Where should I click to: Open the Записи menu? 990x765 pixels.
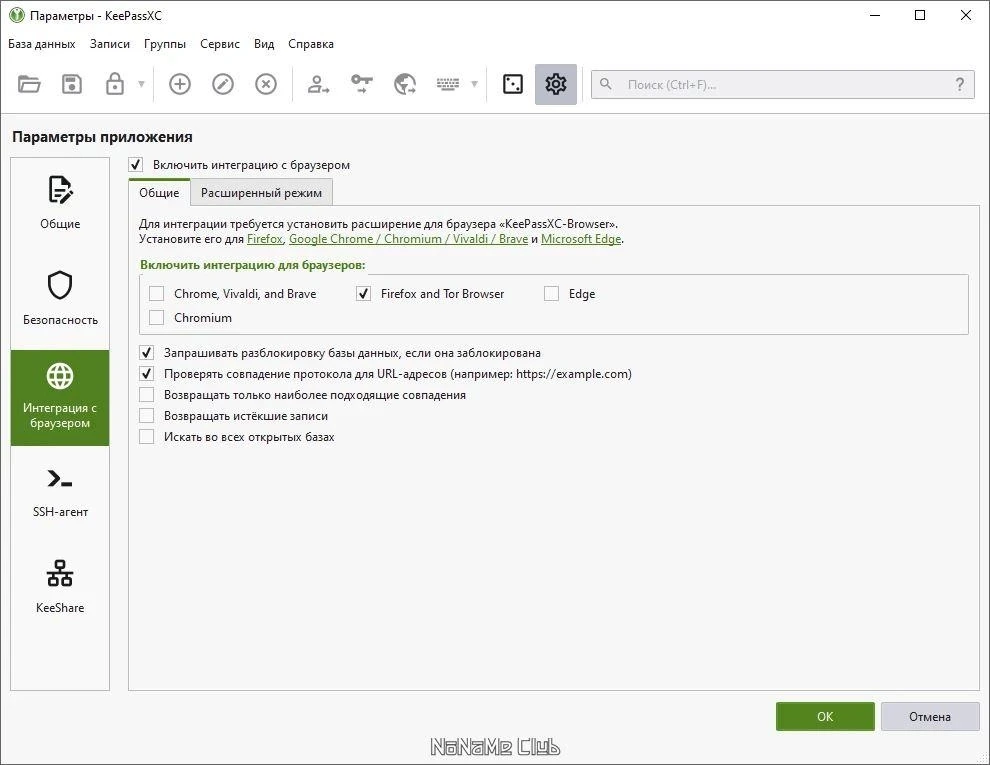click(x=110, y=44)
